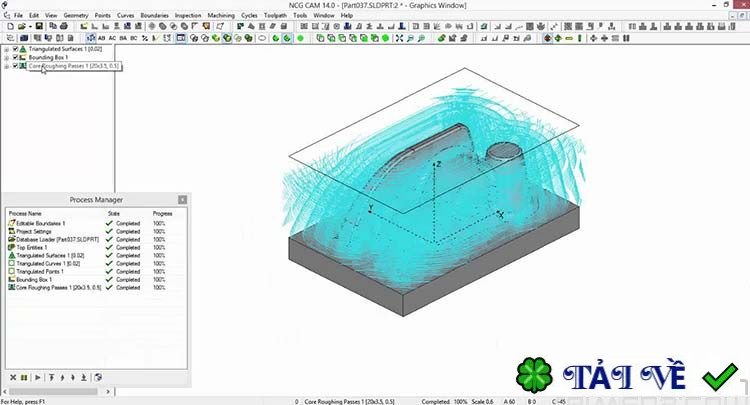Toggle Bounding Box 1 checkbox in tree
The height and width of the screenshot is (405, 750).
[x=15, y=57]
